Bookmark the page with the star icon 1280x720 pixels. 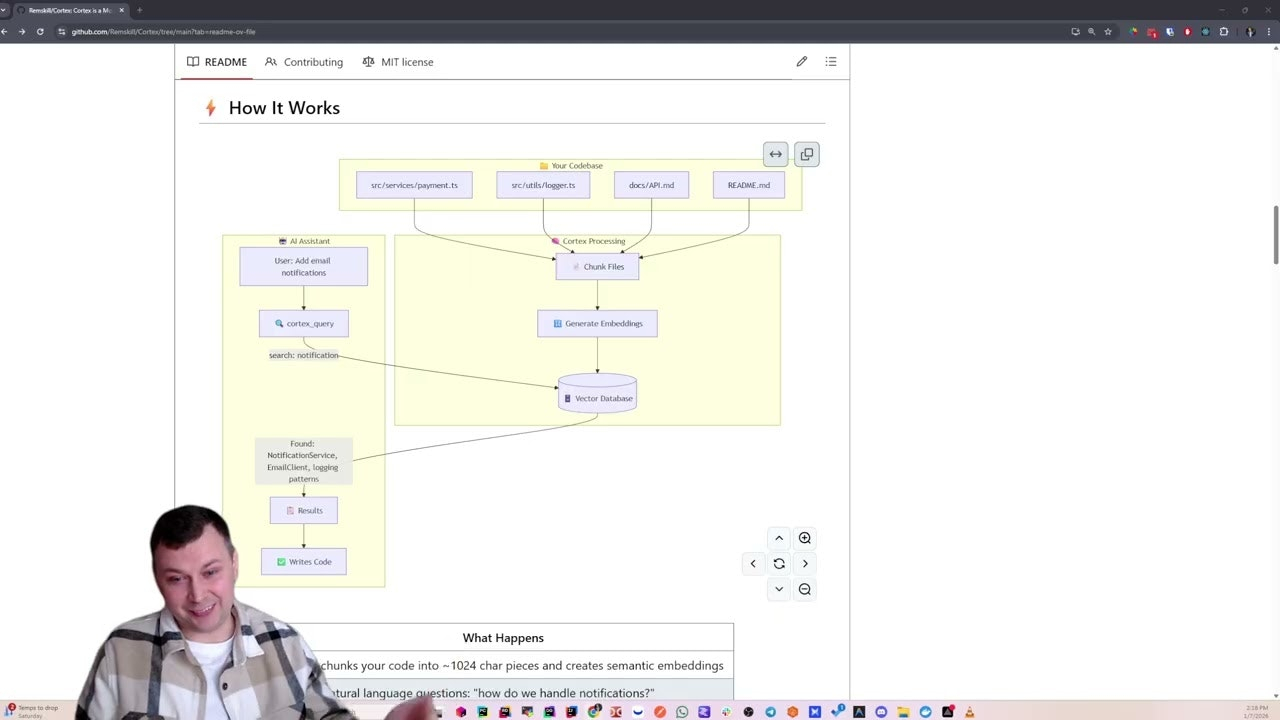(x=1108, y=31)
